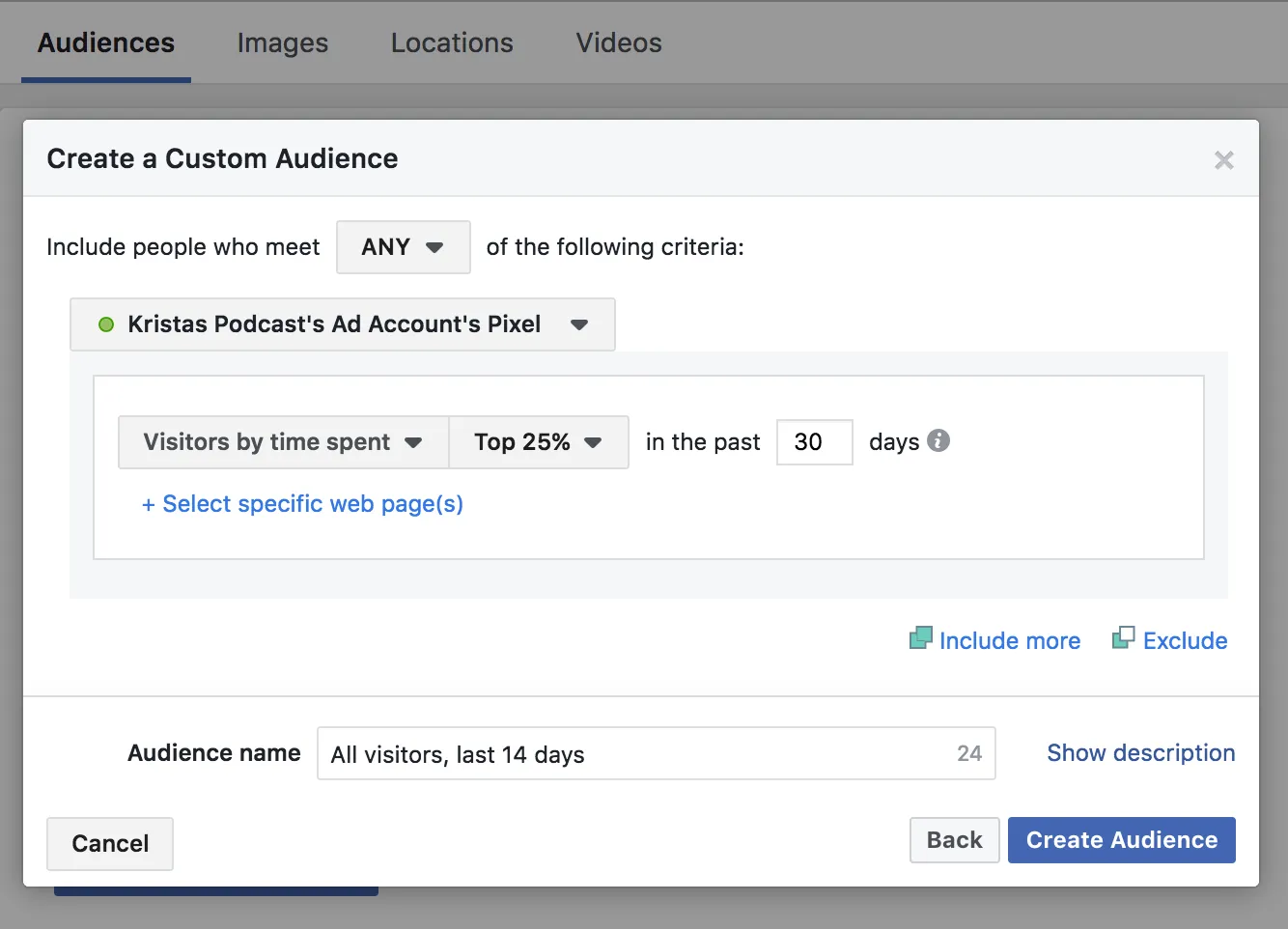Open Kristas Podcast's Ad Account's Pixel dropdown
The height and width of the screenshot is (929, 1288).
(x=343, y=324)
